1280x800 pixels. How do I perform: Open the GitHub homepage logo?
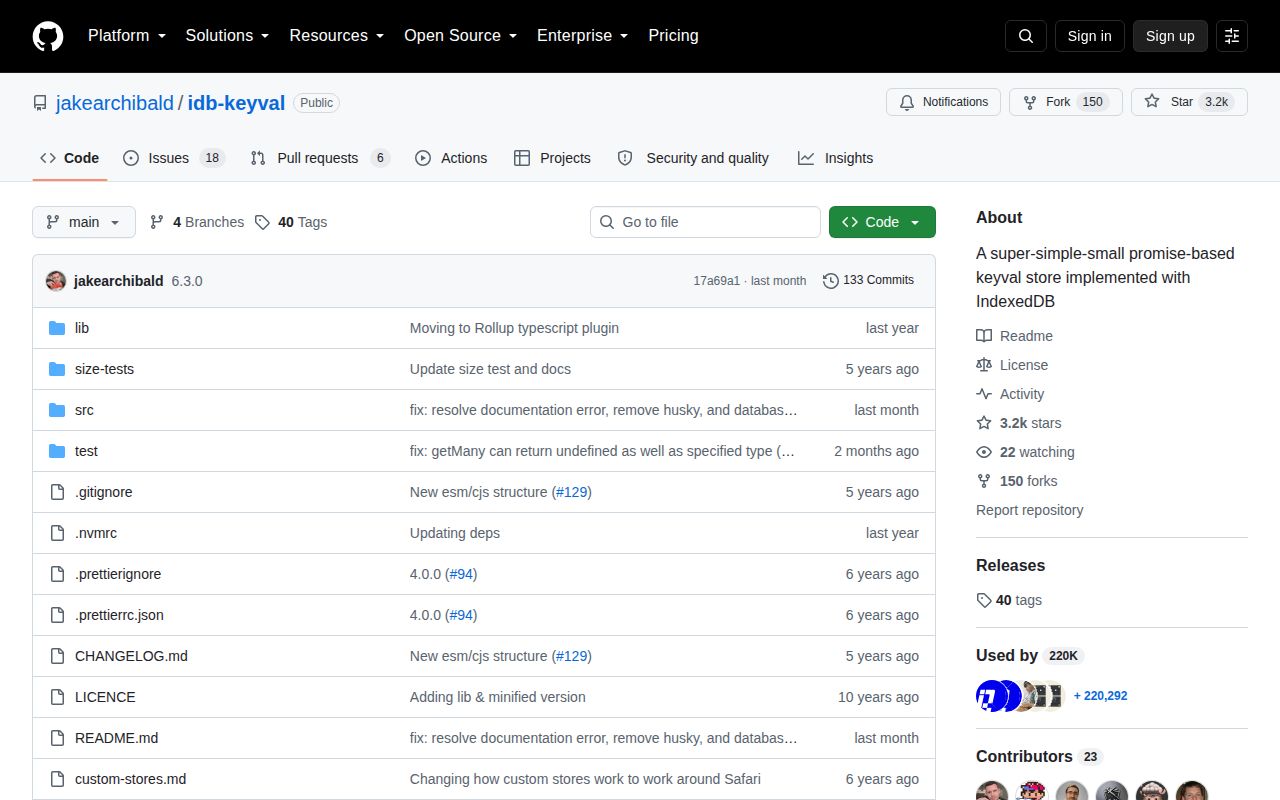(48, 36)
